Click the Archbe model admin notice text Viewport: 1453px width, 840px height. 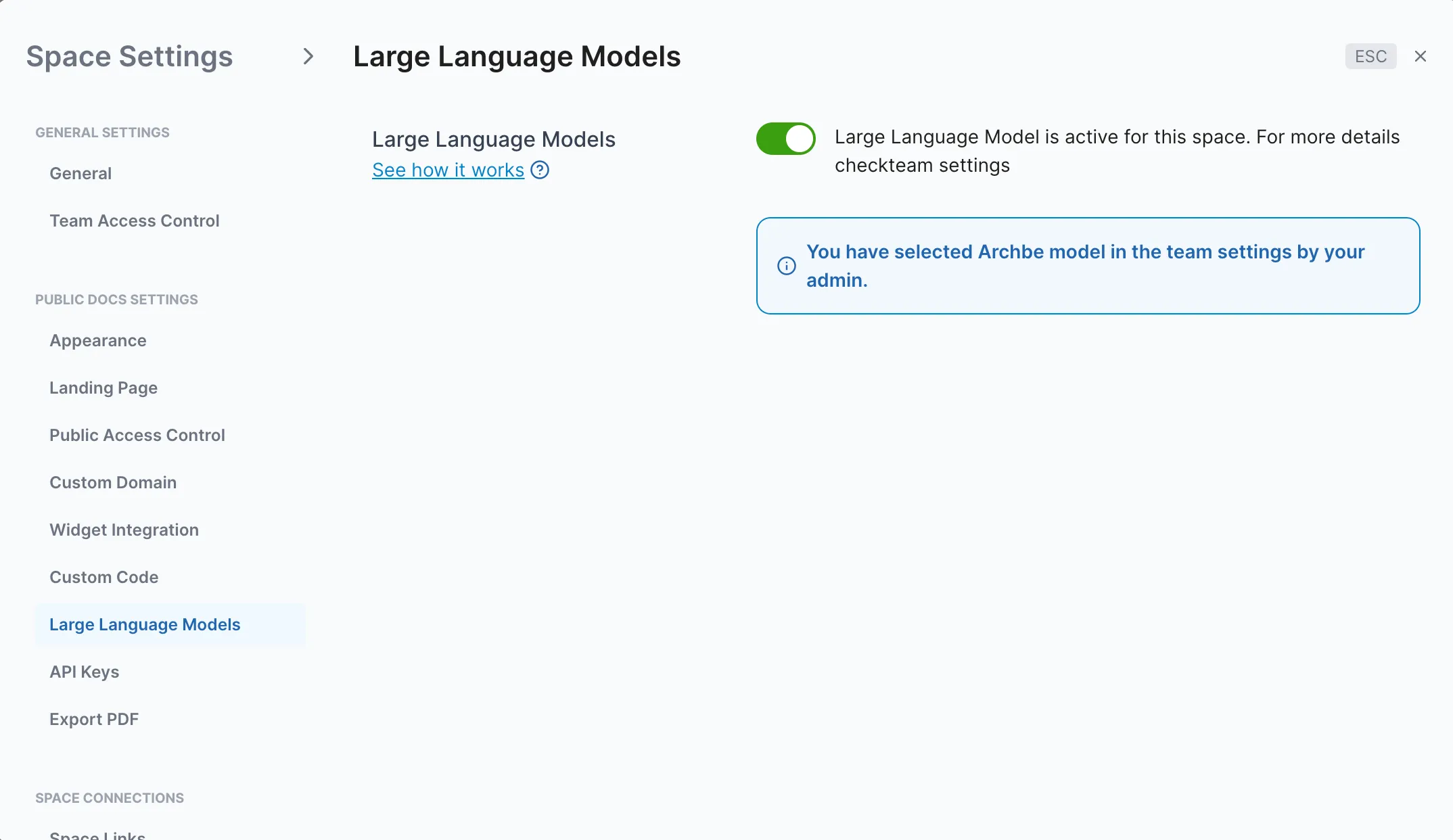tap(1085, 266)
